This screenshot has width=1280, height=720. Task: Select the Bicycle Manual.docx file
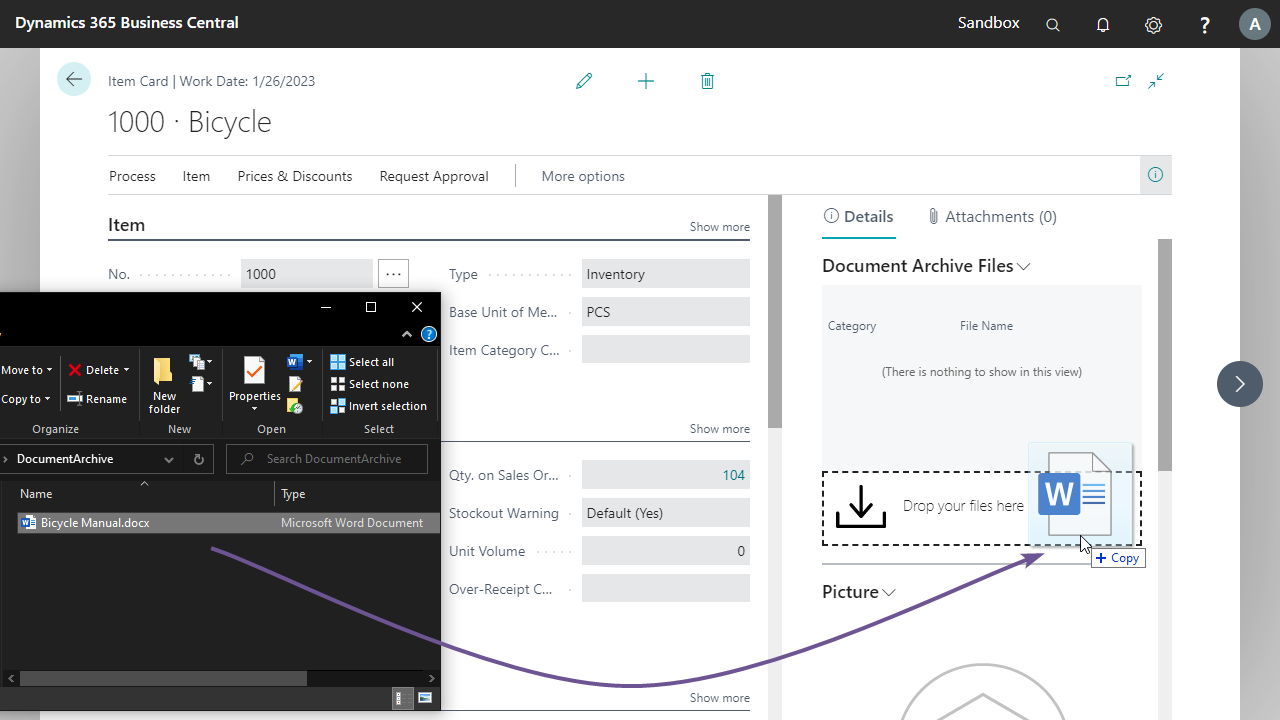click(95, 523)
